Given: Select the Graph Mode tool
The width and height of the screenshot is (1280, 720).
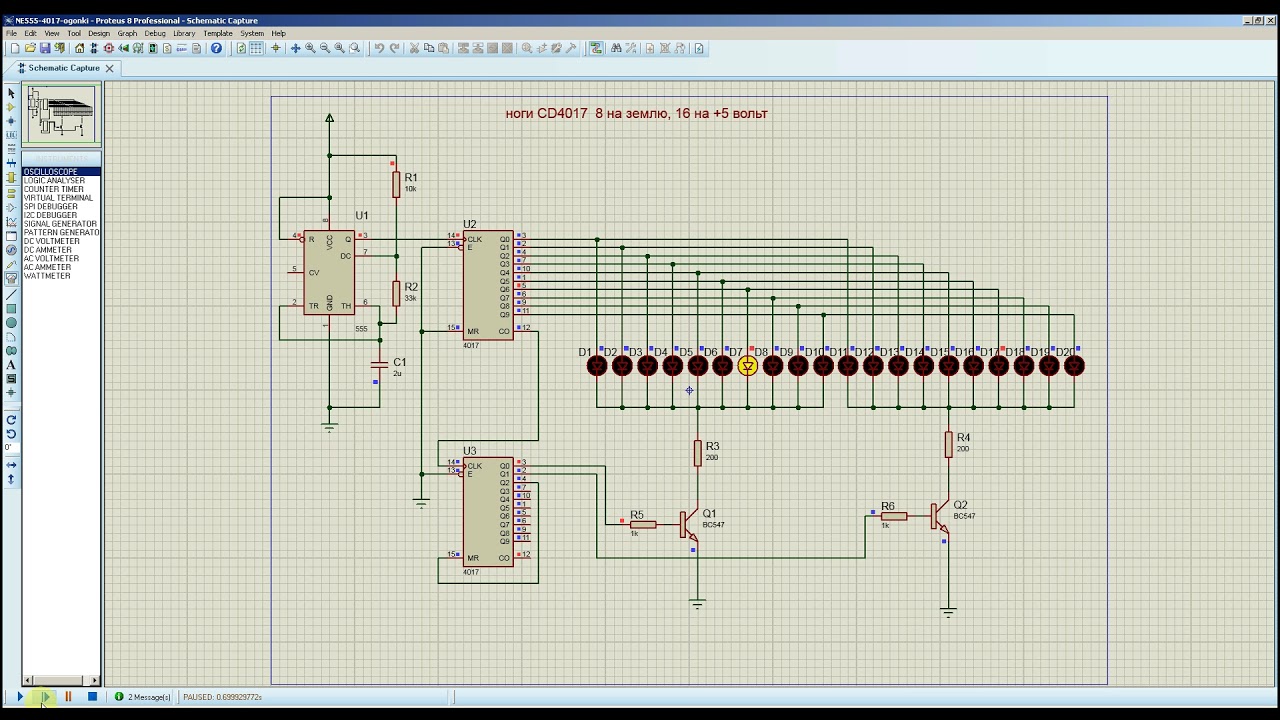Looking at the screenshot, I should point(11,222).
